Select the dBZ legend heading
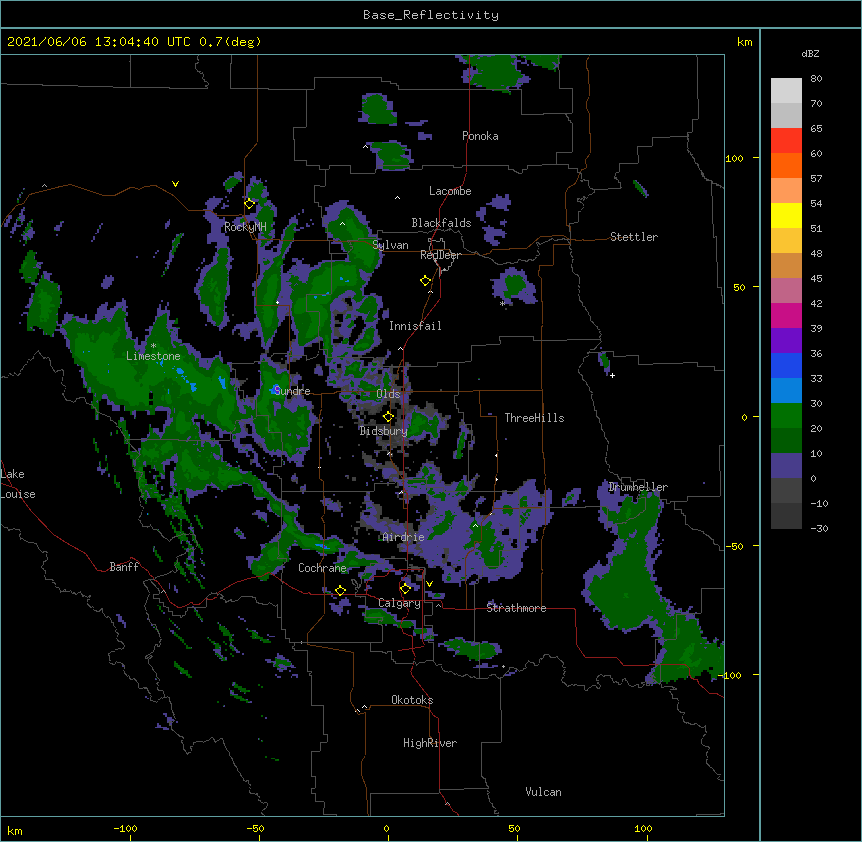Image resolution: width=862 pixels, height=842 pixels. tap(810, 54)
